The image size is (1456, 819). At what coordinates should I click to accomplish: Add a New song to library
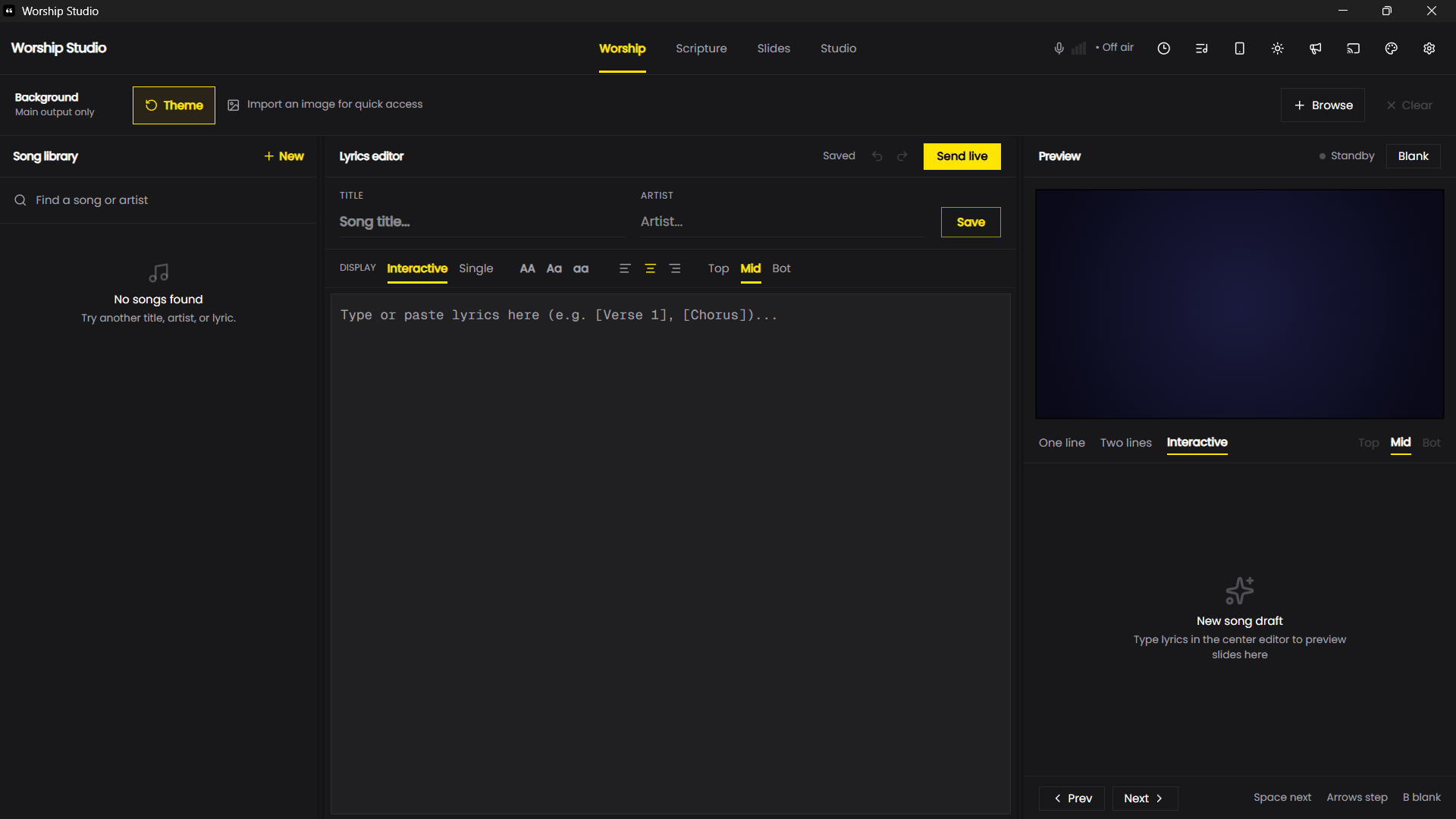click(284, 156)
